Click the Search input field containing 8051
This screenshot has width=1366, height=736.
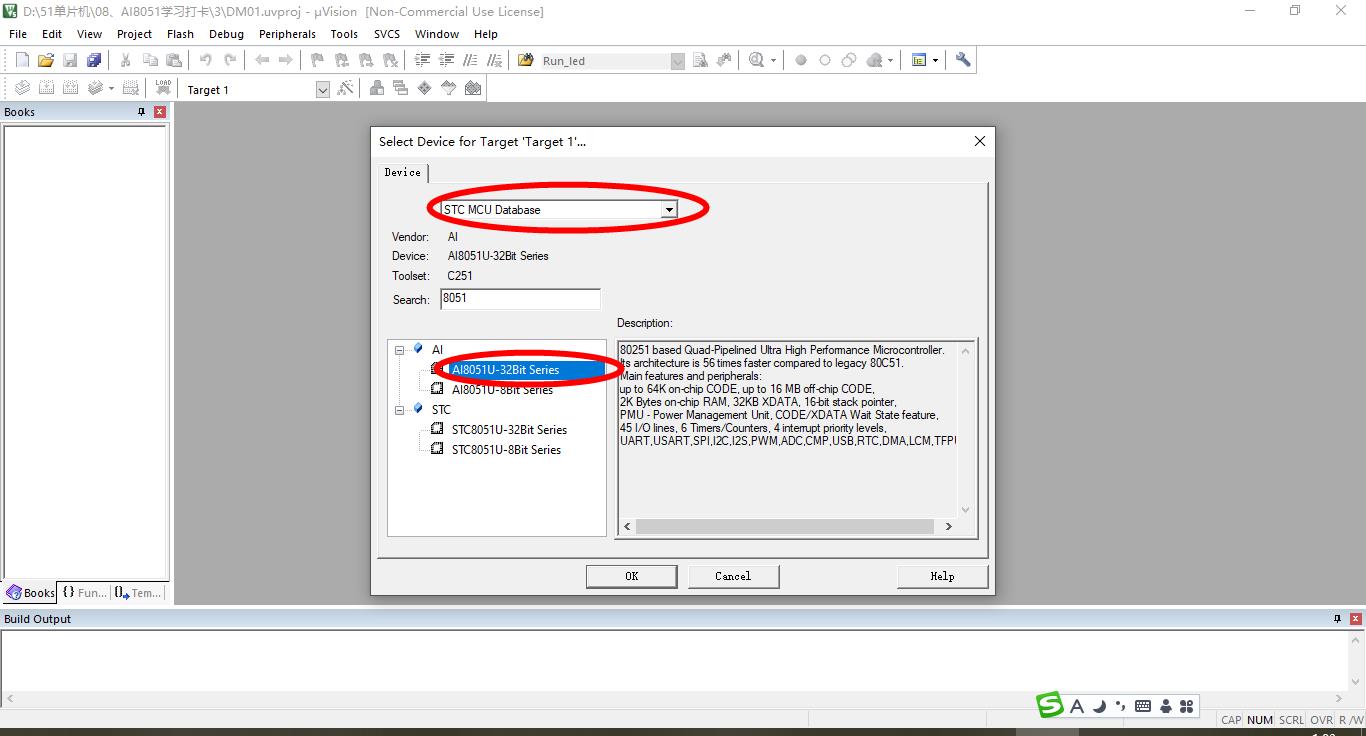(x=520, y=299)
